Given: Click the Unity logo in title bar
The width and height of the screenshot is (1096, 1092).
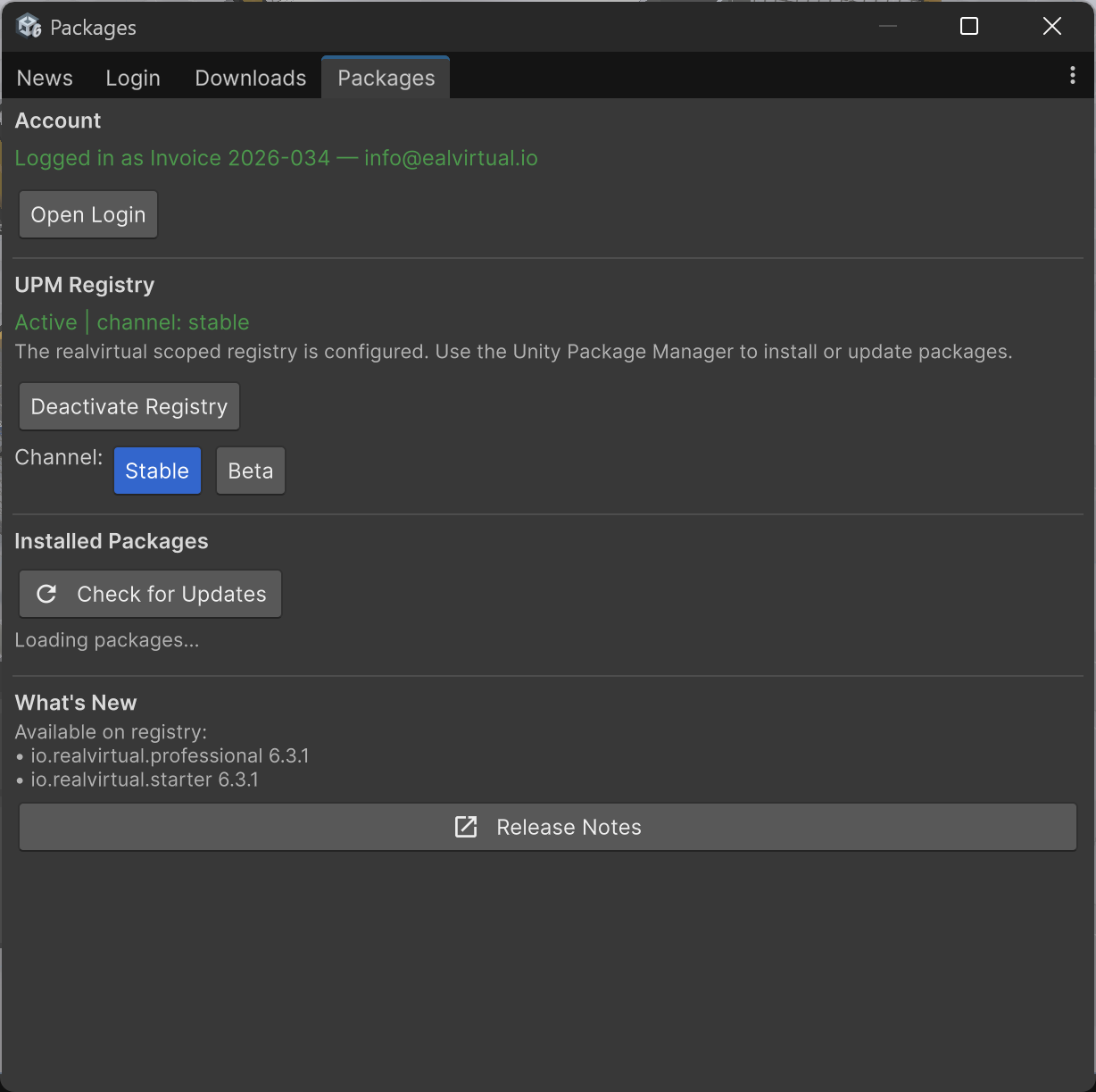Looking at the screenshot, I should pyautogui.click(x=29, y=27).
